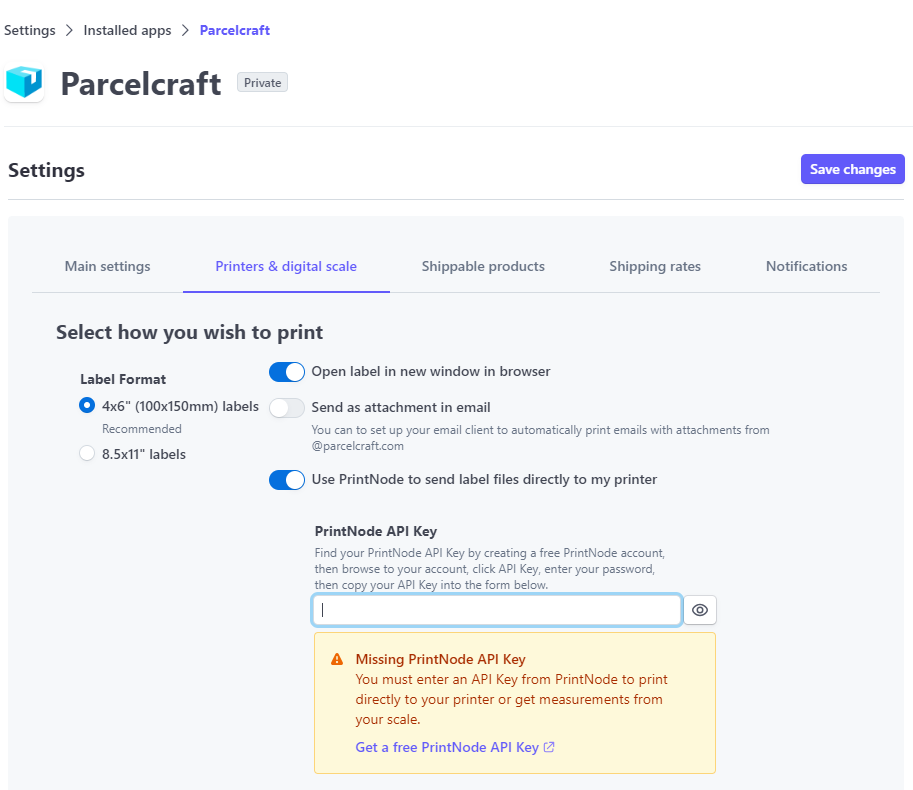Open the Shipping rates tab

[x=655, y=266]
